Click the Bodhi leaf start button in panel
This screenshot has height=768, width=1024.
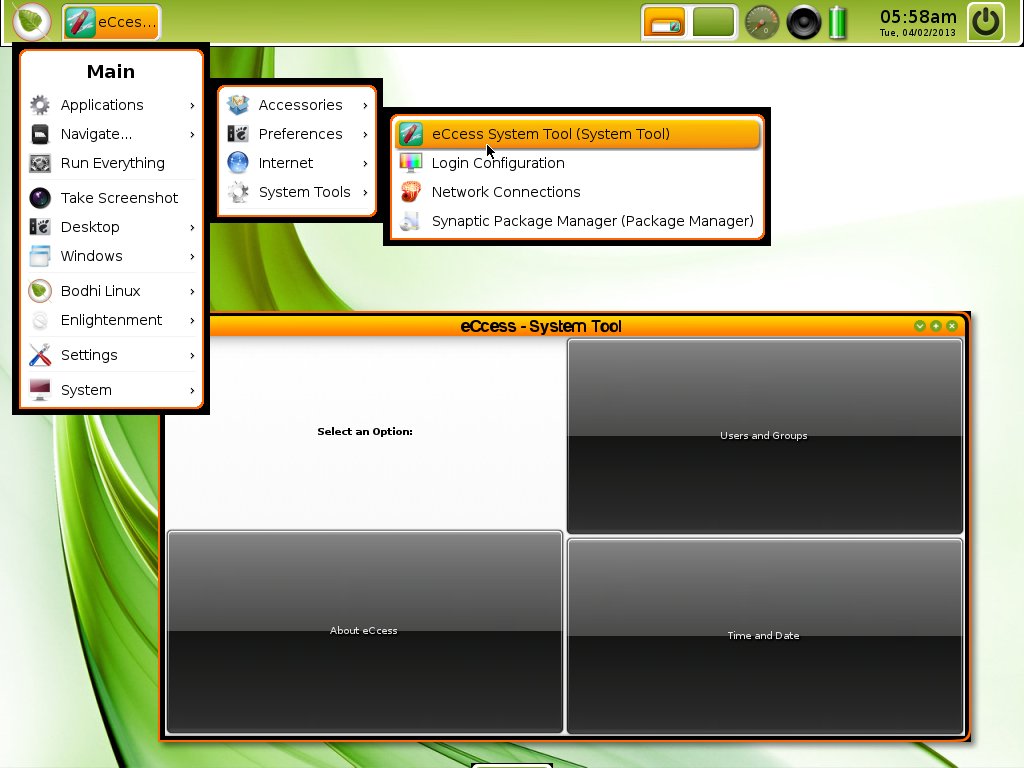(31, 22)
